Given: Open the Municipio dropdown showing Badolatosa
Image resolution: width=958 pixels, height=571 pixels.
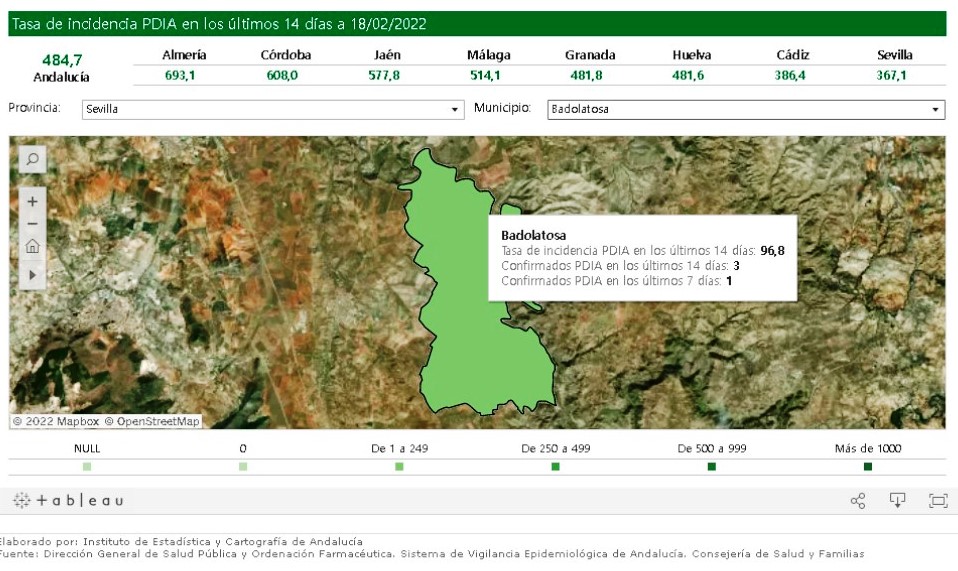Looking at the screenshot, I should click(x=746, y=109).
